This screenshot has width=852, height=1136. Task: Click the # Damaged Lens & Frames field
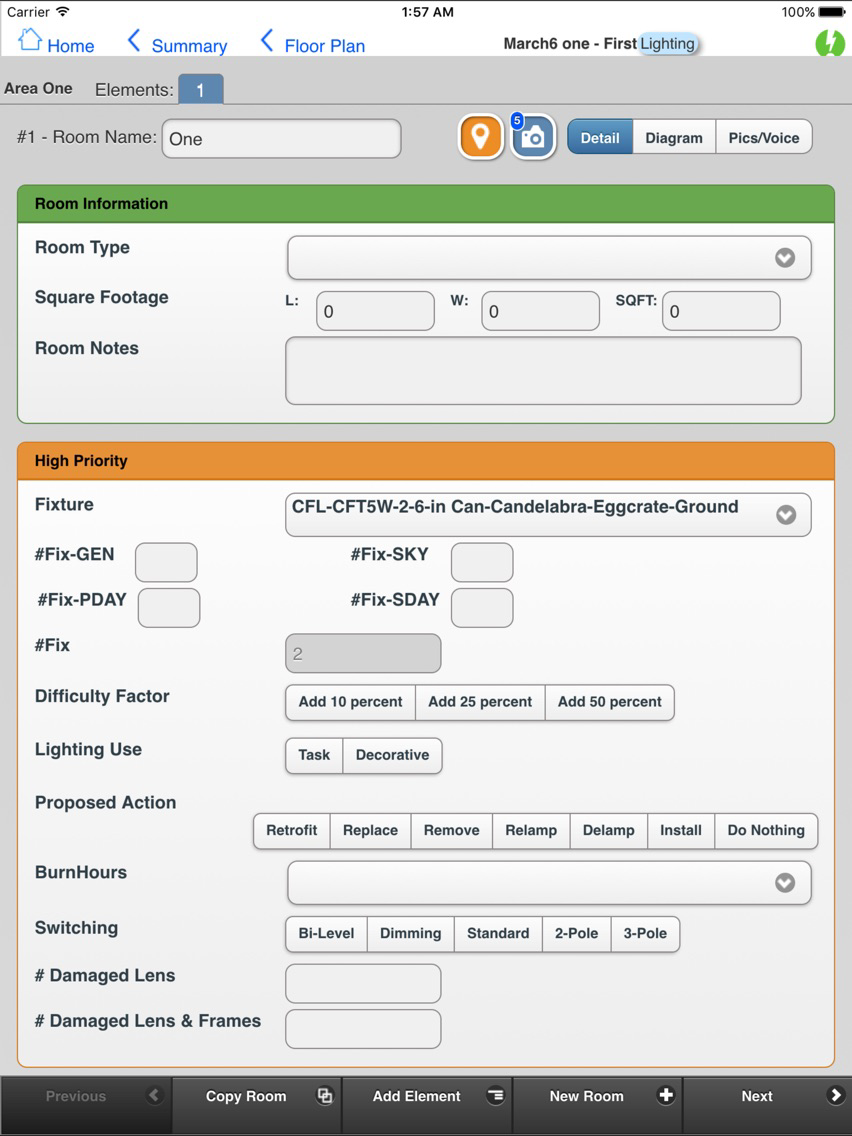tap(363, 1029)
